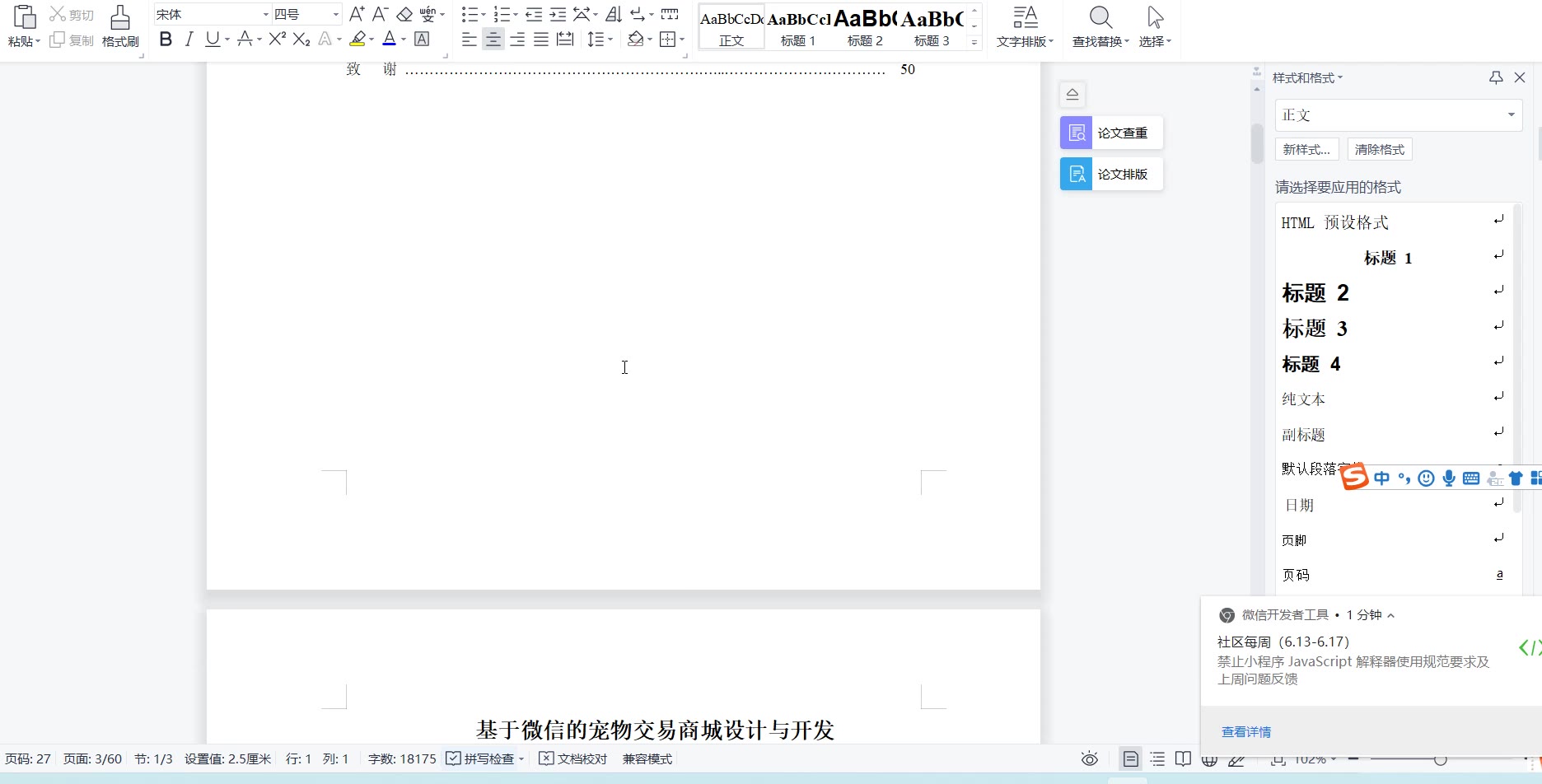1542x784 pixels.
Task: Apply 标题 2 style from the ribbon gallery
Action: click(865, 26)
